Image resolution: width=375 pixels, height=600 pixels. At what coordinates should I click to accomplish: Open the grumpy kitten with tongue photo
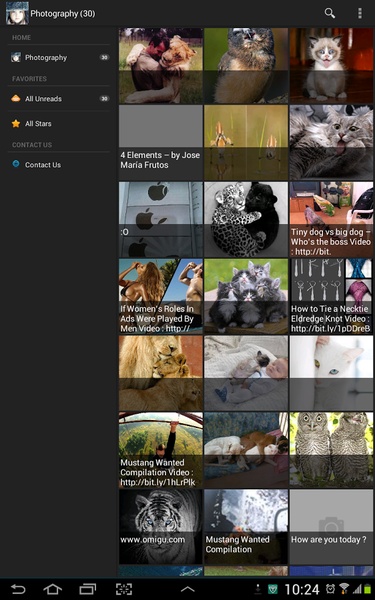point(331,65)
